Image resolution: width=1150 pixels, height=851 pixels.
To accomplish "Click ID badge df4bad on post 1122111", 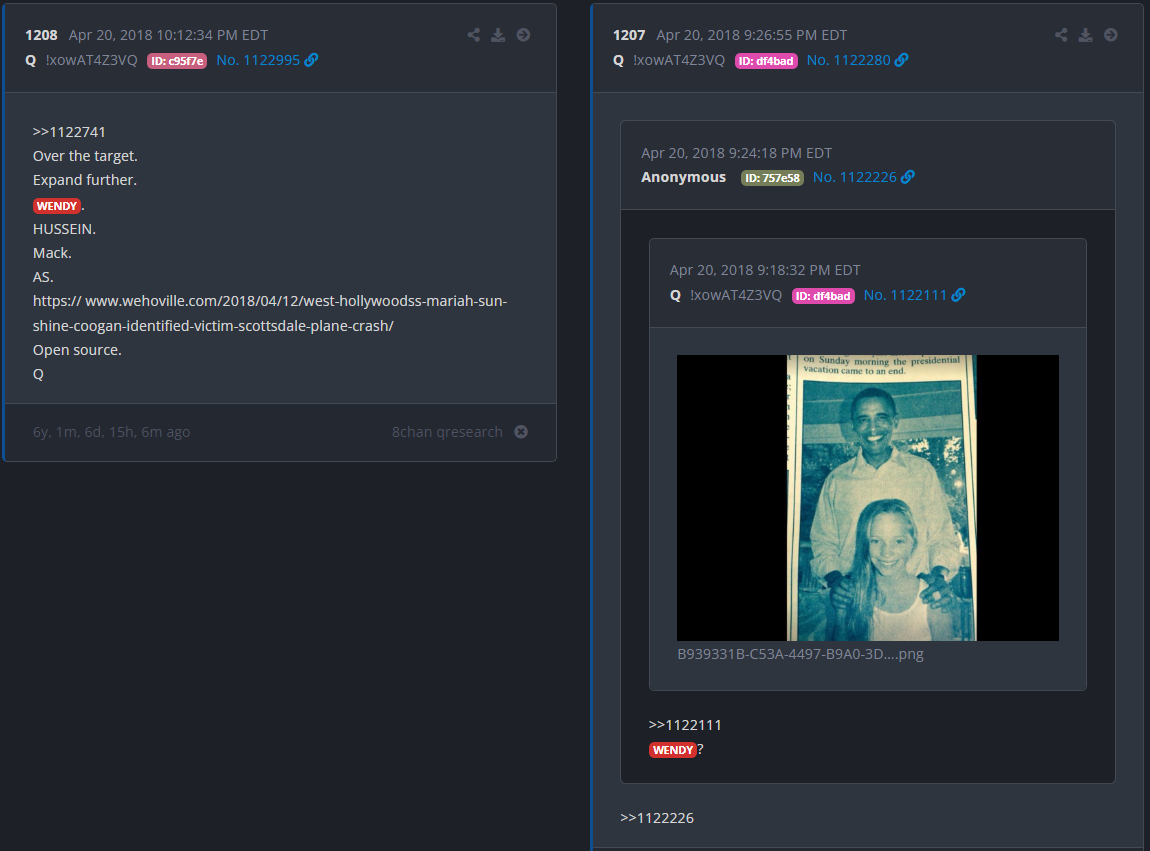I will 823,296.
